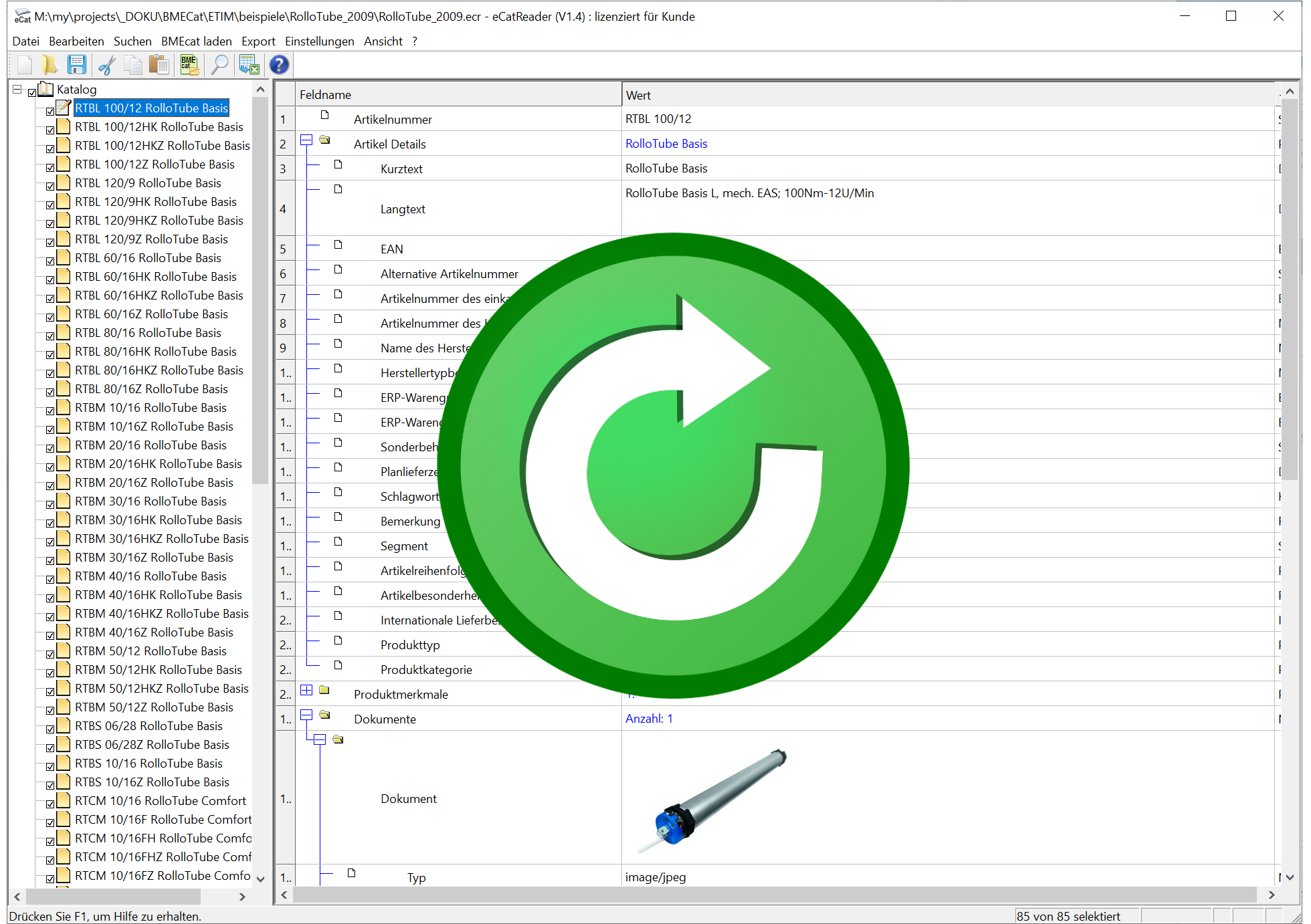Click the folder icon beside Produktmerkmale

pos(324,690)
